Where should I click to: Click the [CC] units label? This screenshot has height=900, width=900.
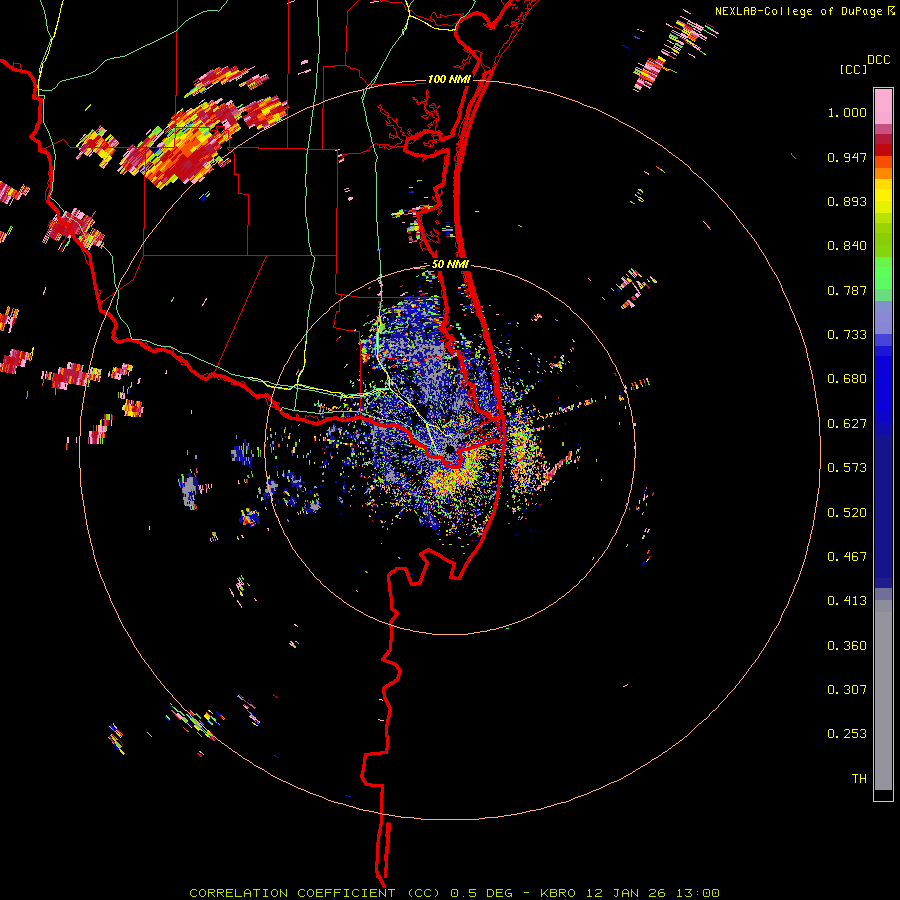click(x=853, y=69)
